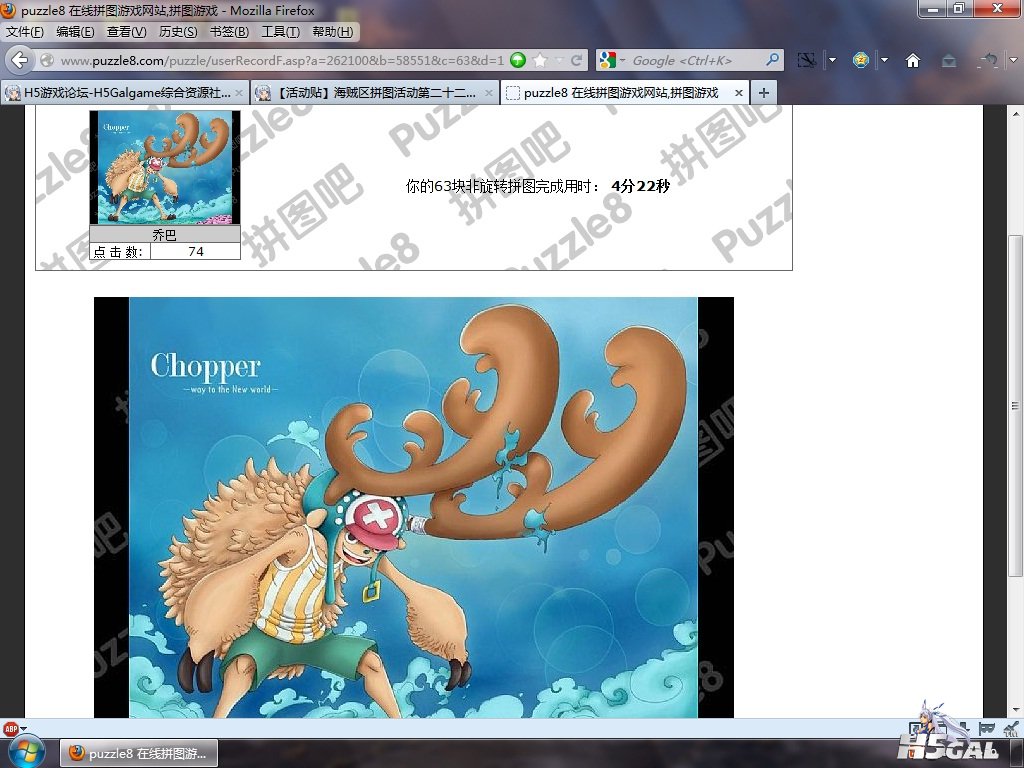Click the green go arrow in address bar
Image resolution: width=1024 pixels, height=768 pixels.
pos(518,60)
